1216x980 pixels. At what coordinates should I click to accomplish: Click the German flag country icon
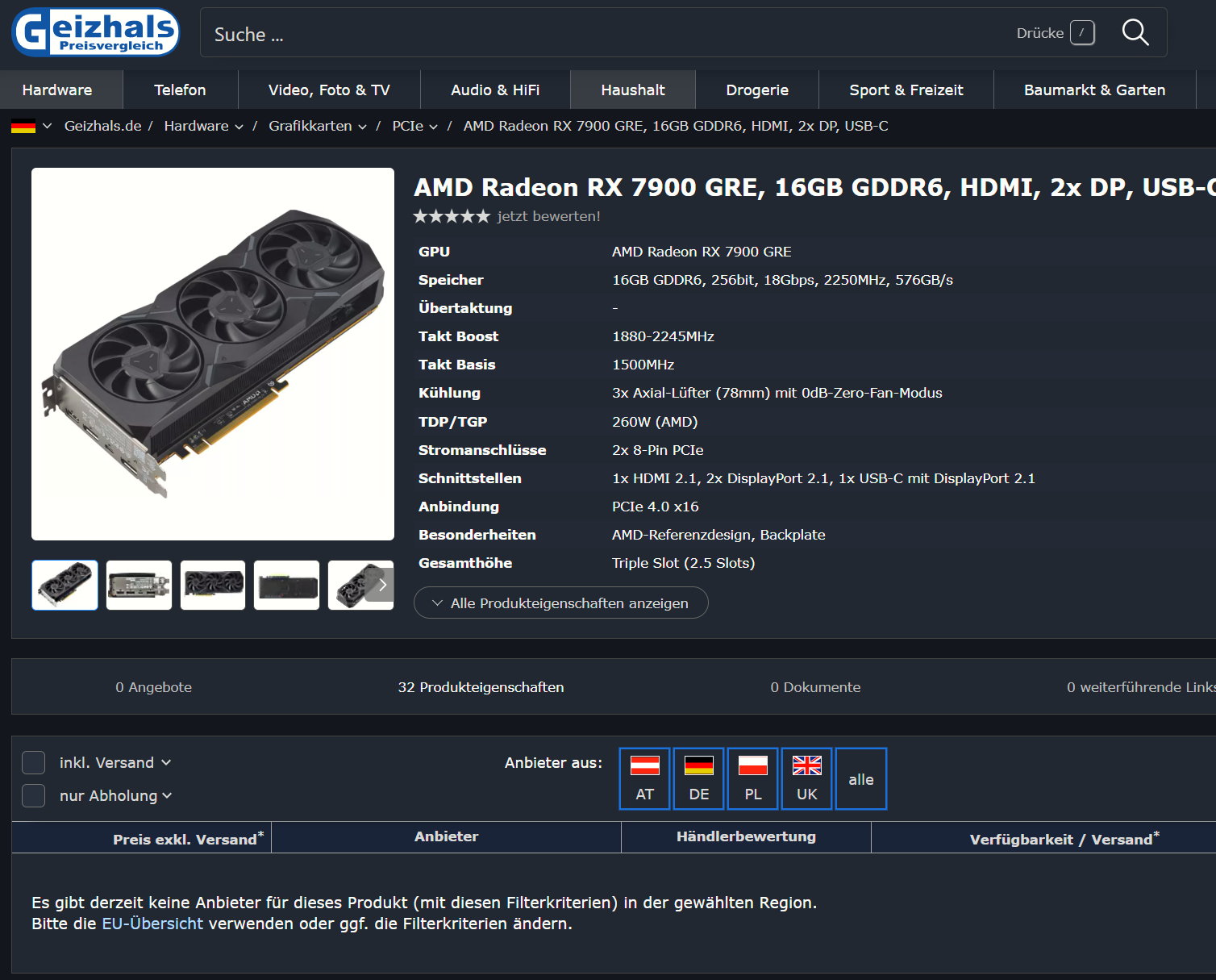23,126
